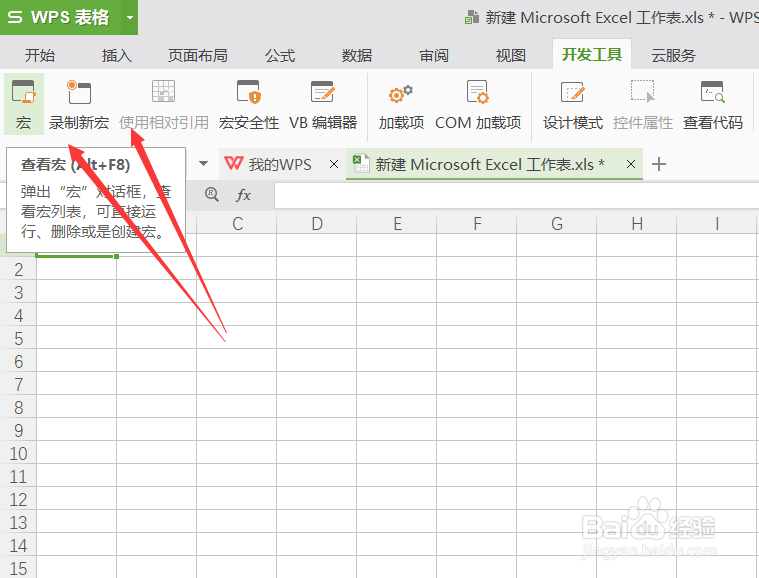Expand the WPS 表格 menu dropdown arrow
This screenshot has height=578, width=759.
129,17
